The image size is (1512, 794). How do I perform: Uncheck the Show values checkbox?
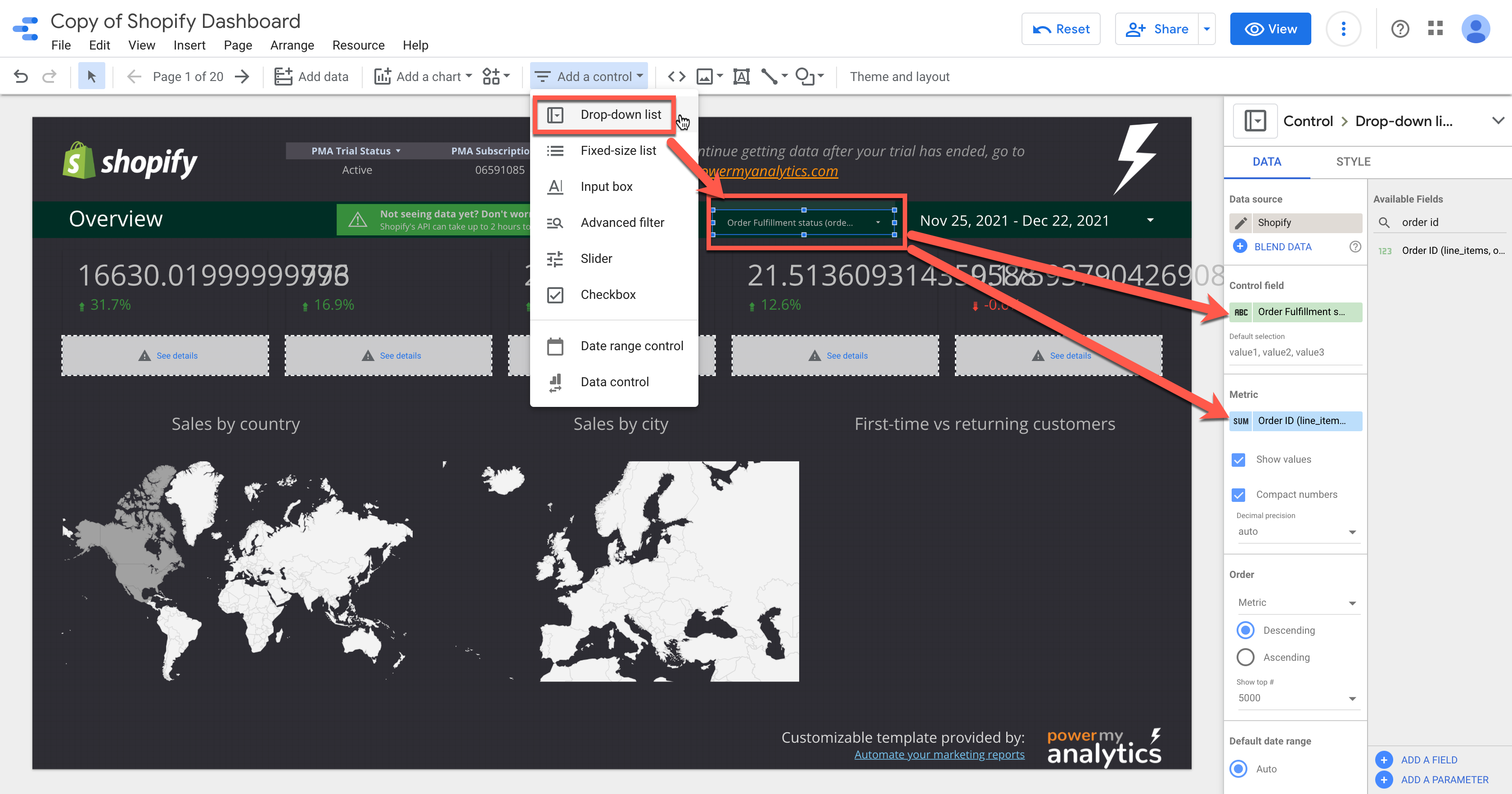coord(1238,460)
